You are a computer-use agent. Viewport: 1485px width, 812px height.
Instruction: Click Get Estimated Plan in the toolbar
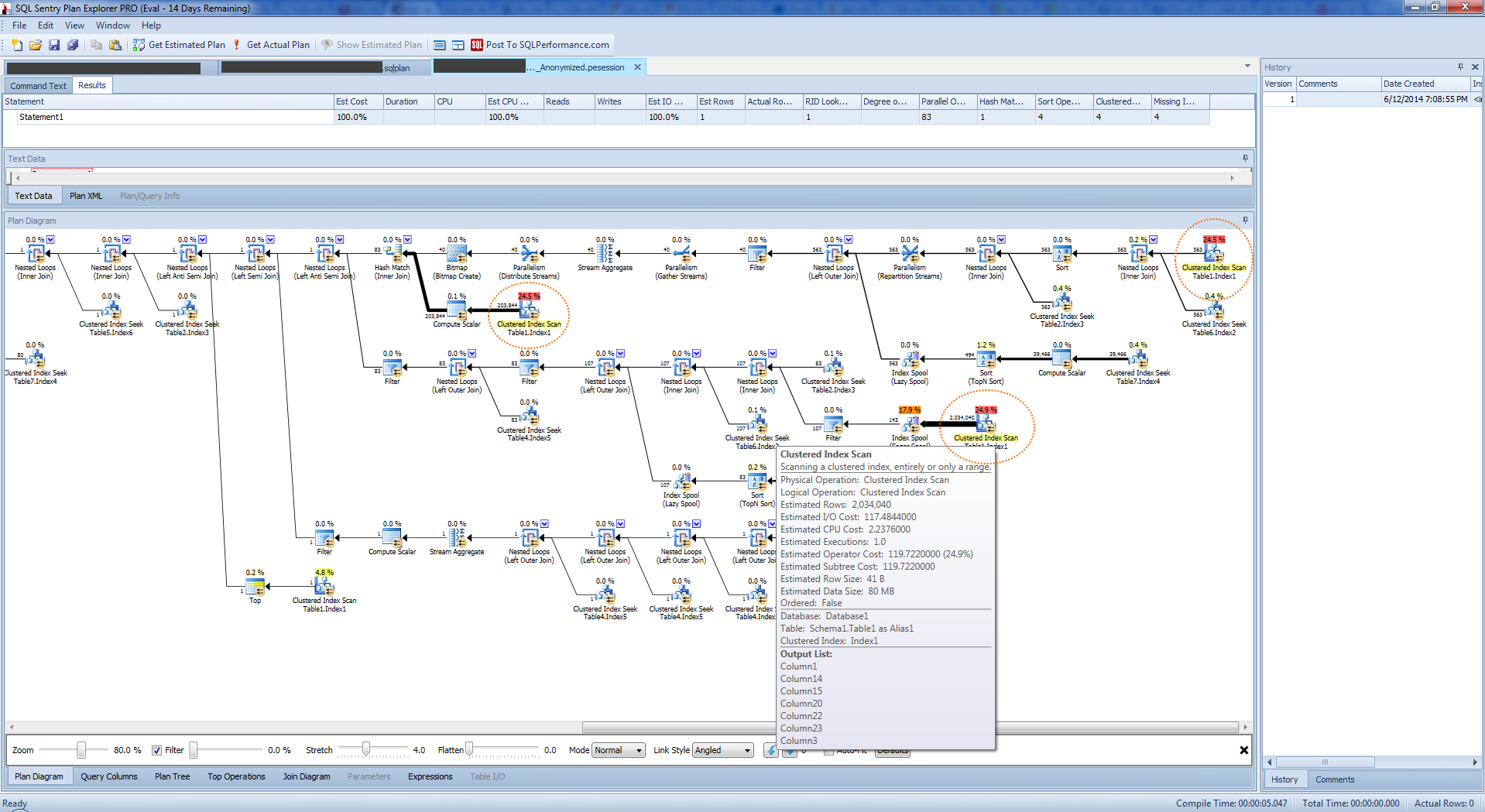179,45
